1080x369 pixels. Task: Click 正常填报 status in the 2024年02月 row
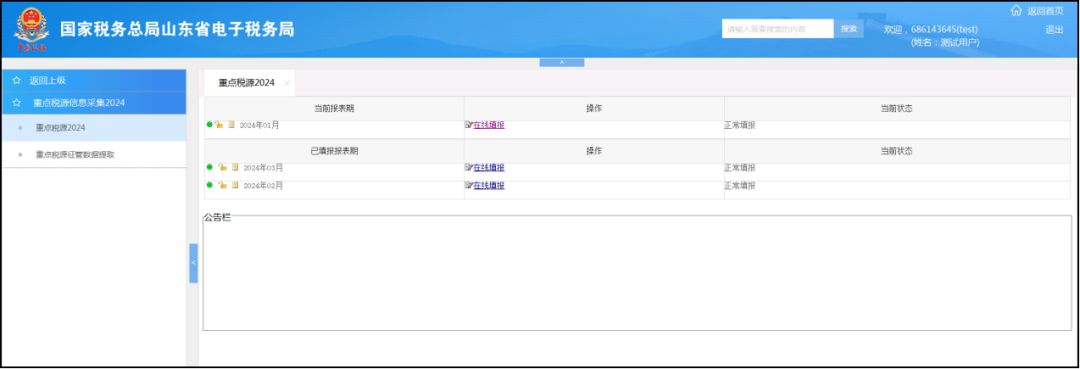[740, 185]
